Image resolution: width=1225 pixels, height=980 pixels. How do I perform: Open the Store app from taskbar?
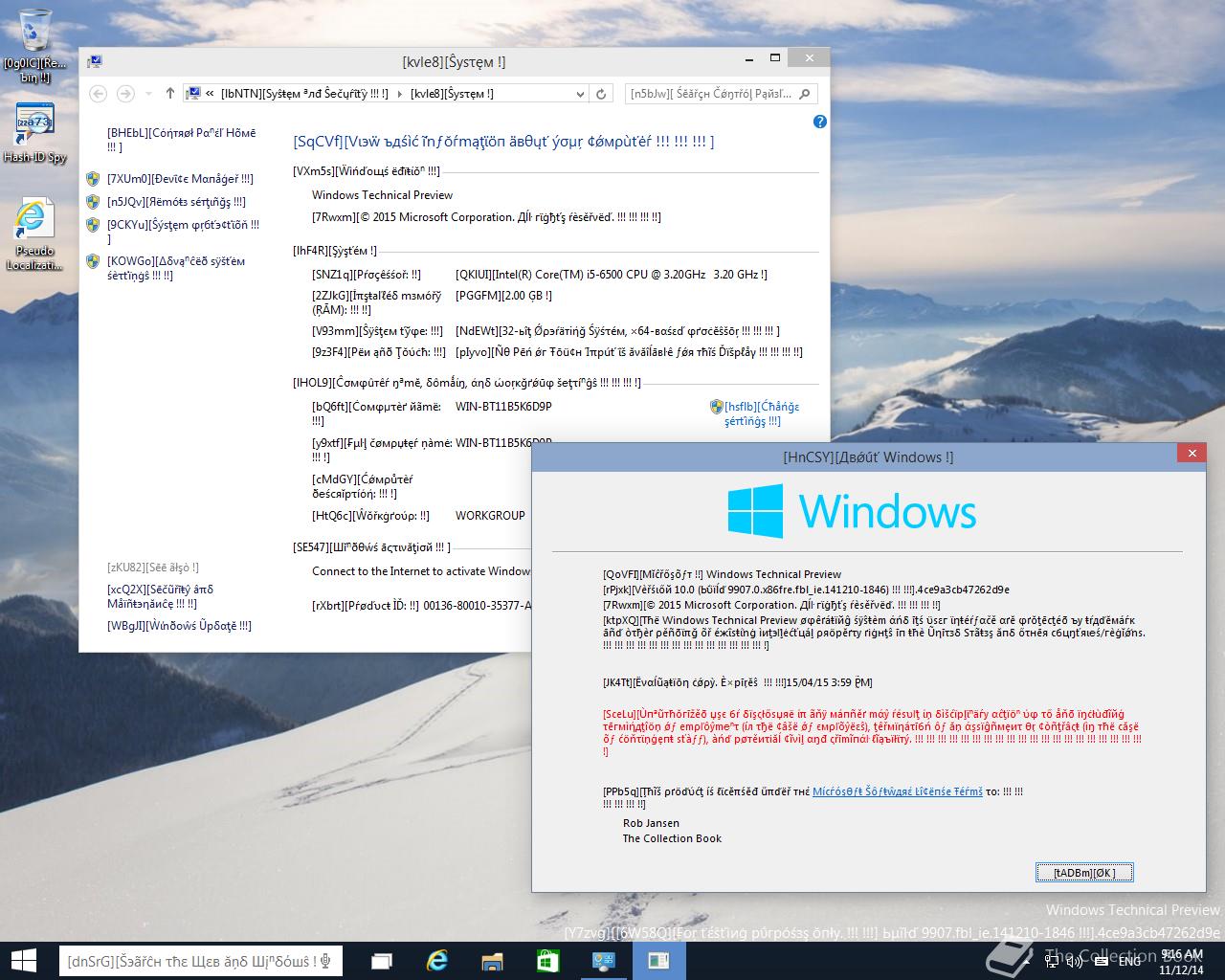(x=547, y=961)
